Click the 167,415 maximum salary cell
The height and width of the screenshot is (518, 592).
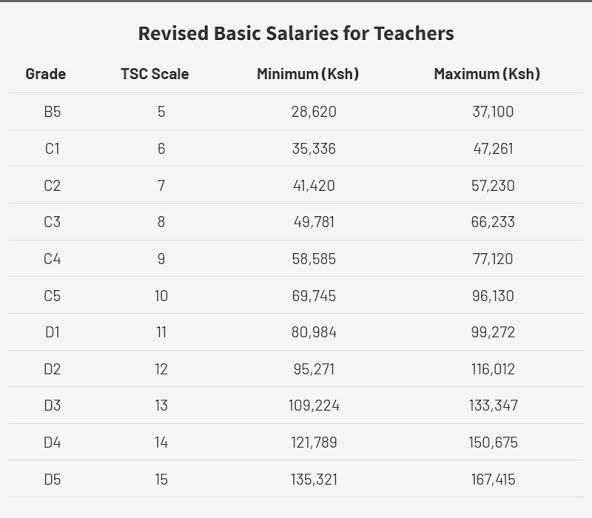coord(493,479)
